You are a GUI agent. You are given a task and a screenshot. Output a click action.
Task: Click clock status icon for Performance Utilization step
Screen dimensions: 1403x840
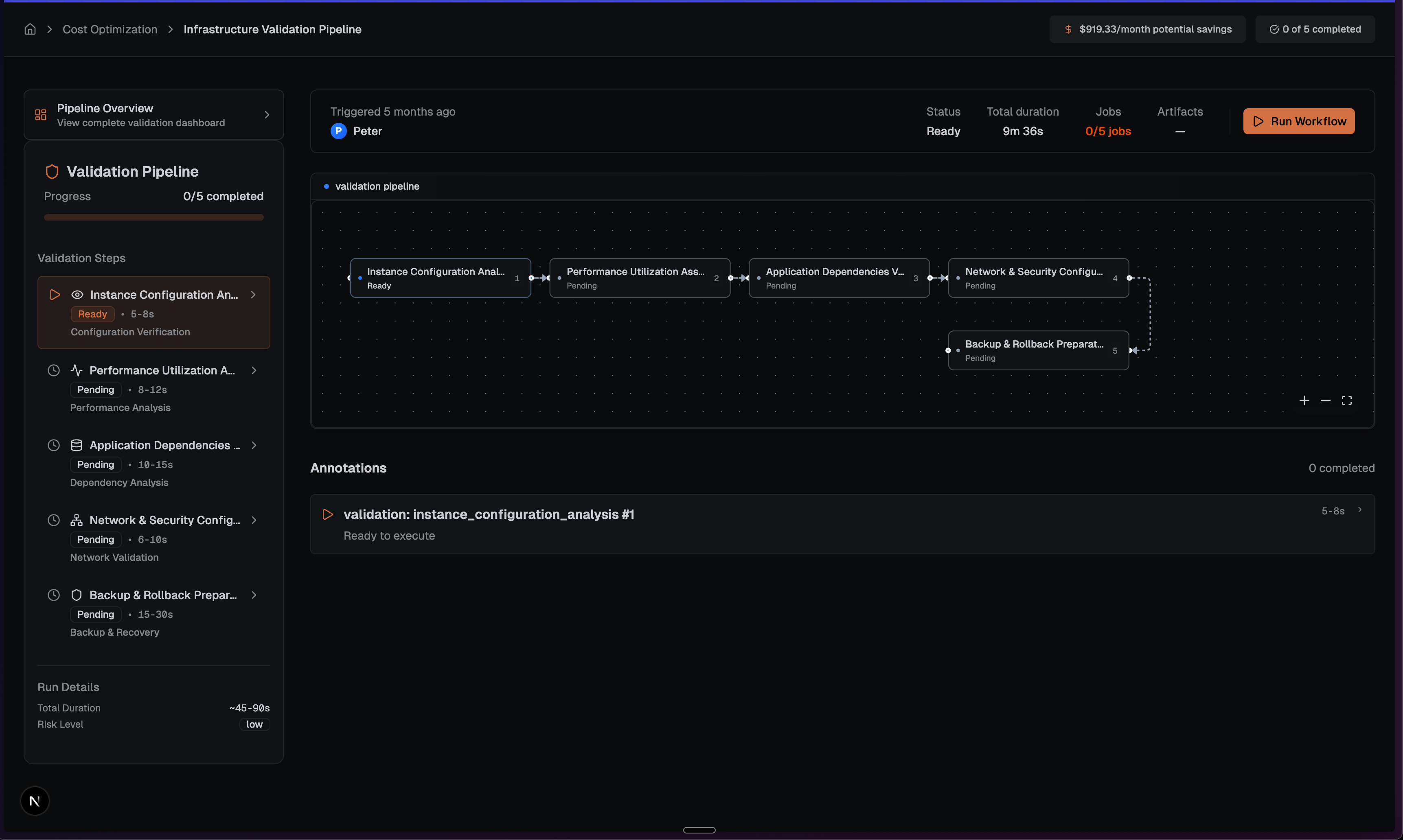[x=54, y=371]
